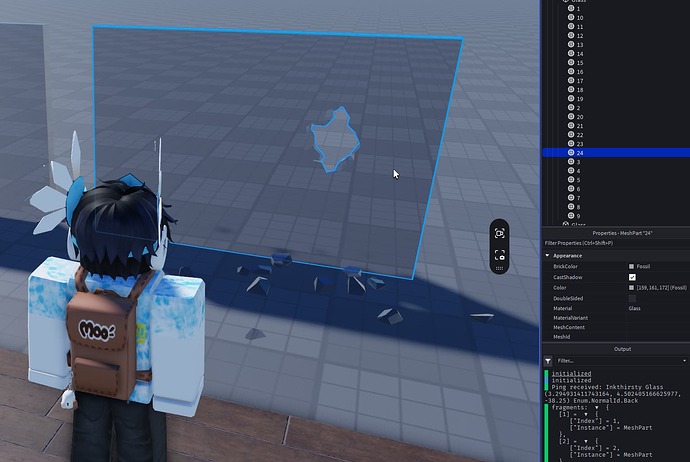Select tree item labeled 9

coord(578,216)
